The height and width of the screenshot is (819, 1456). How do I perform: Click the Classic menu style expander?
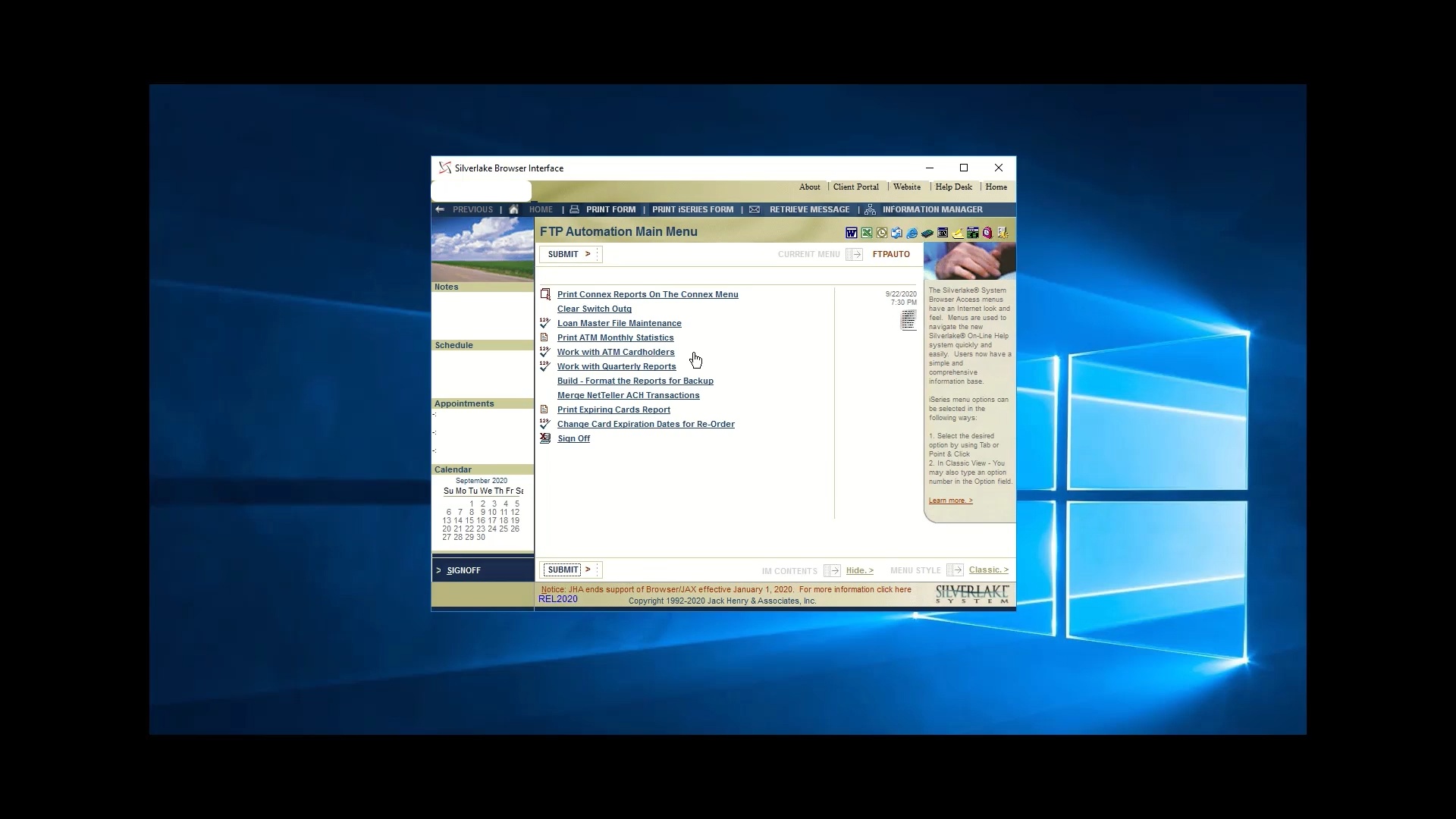tap(988, 569)
